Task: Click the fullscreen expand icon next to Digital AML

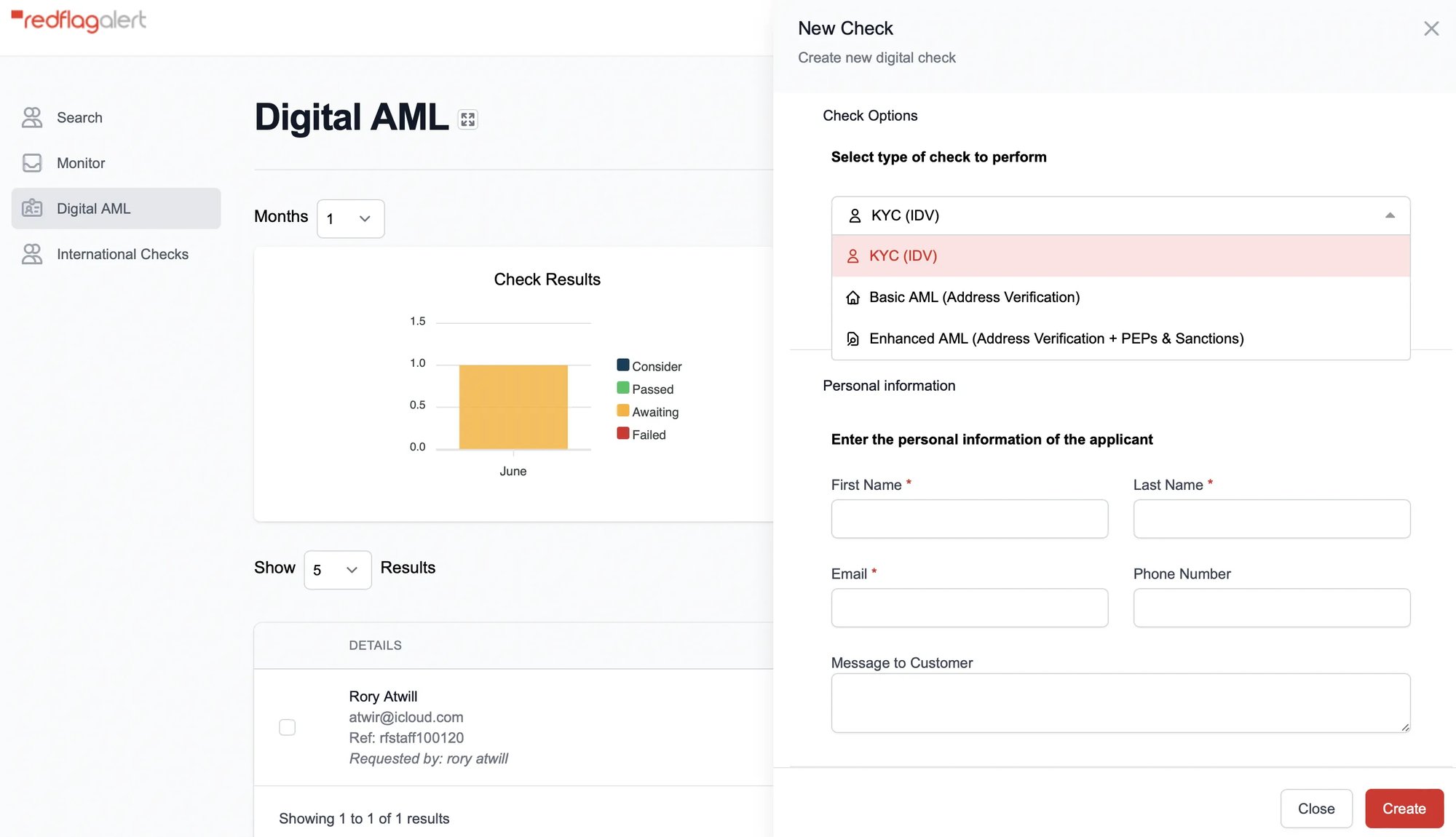Action: click(x=467, y=118)
